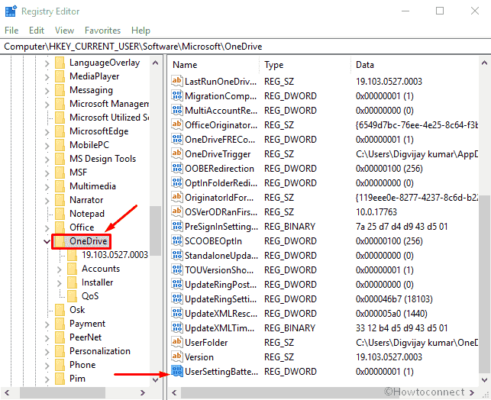Click the LastRunOneDriv... string value icon
The width and height of the screenshot is (491, 400).
[x=177, y=81]
